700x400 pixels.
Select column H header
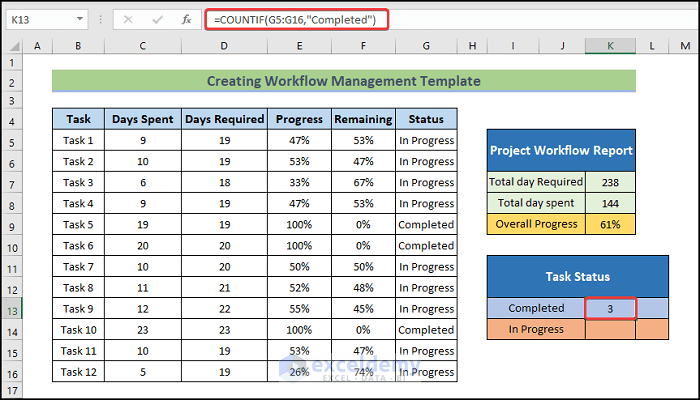click(472, 46)
